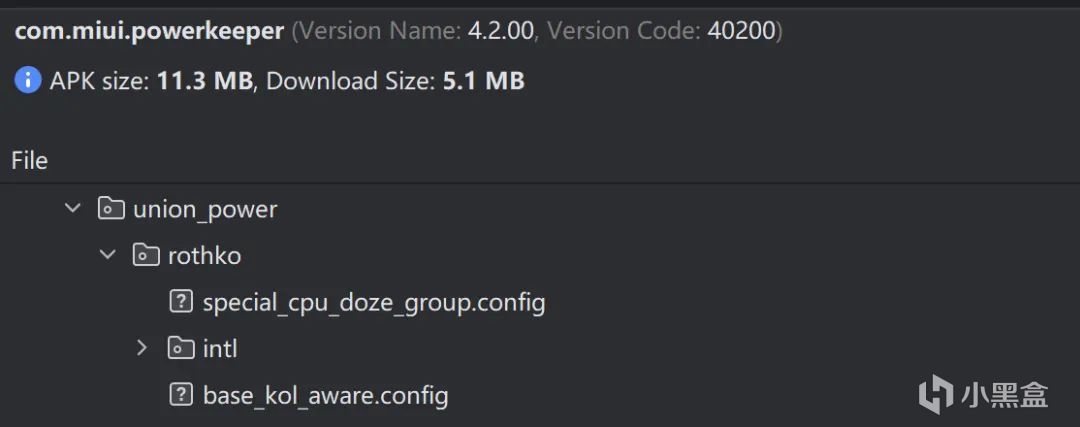The height and width of the screenshot is (427, 1080).
Task: Select base_kol_aware.config file name
Action: [325, 395]
